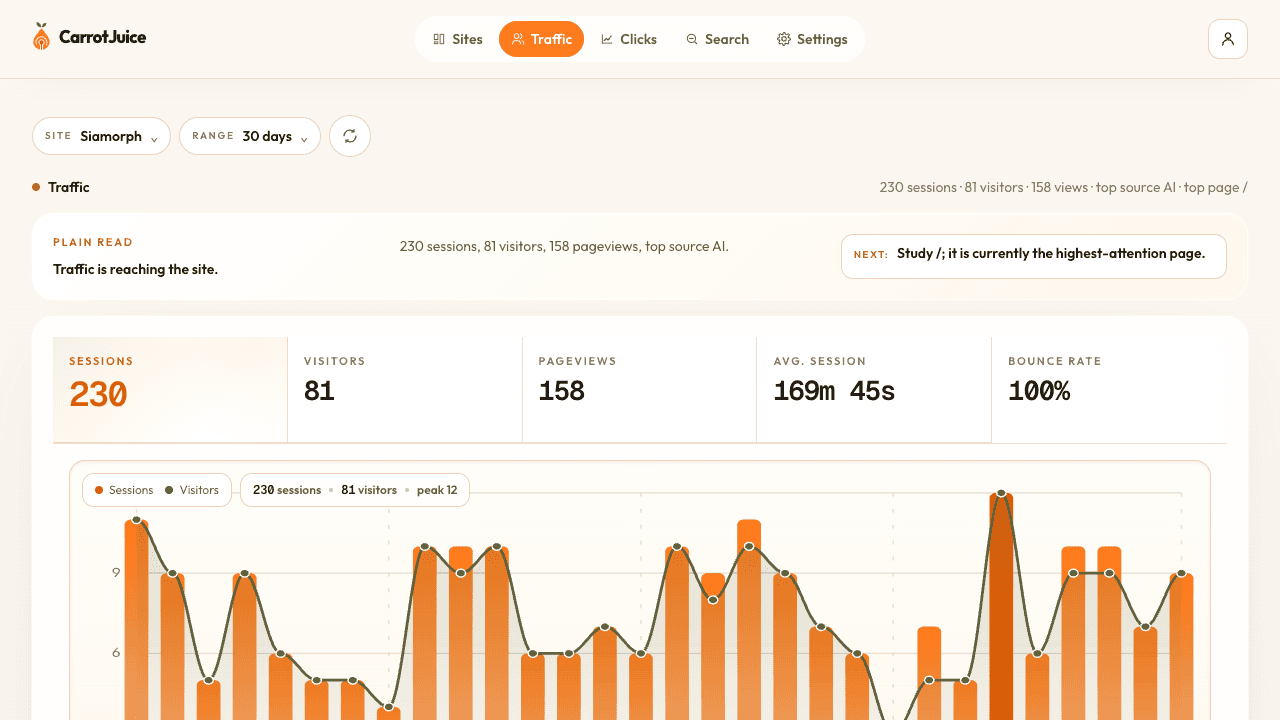This screenshot has width=1280, height=720.
Task: Click the 'peak 12' chart summary text
Action: click(437, 490)
